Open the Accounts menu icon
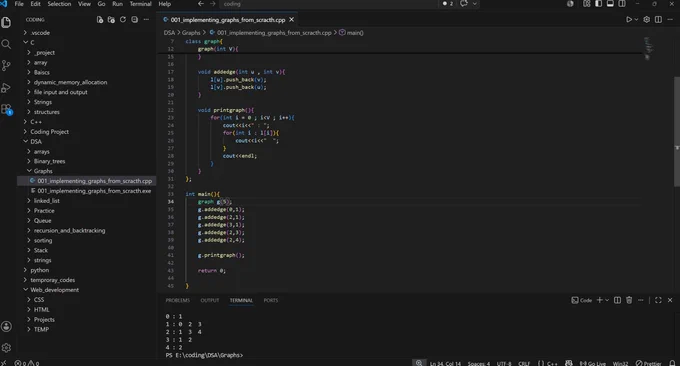 (x=6, y=327)
